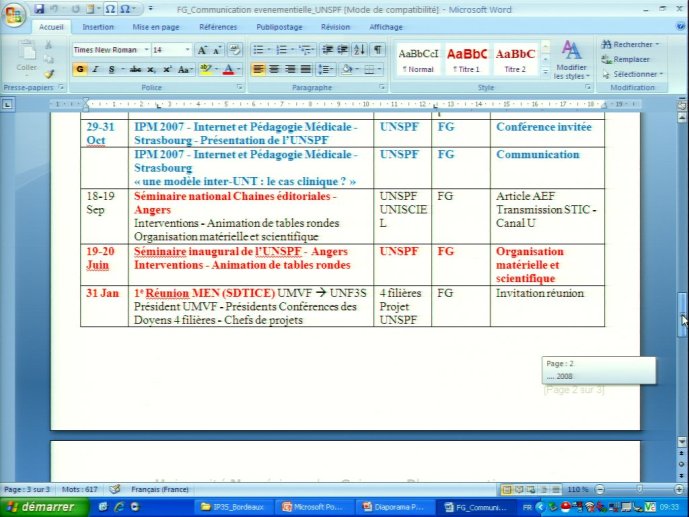
Task: Align the paragraph to the right
Action: [290, 69]
